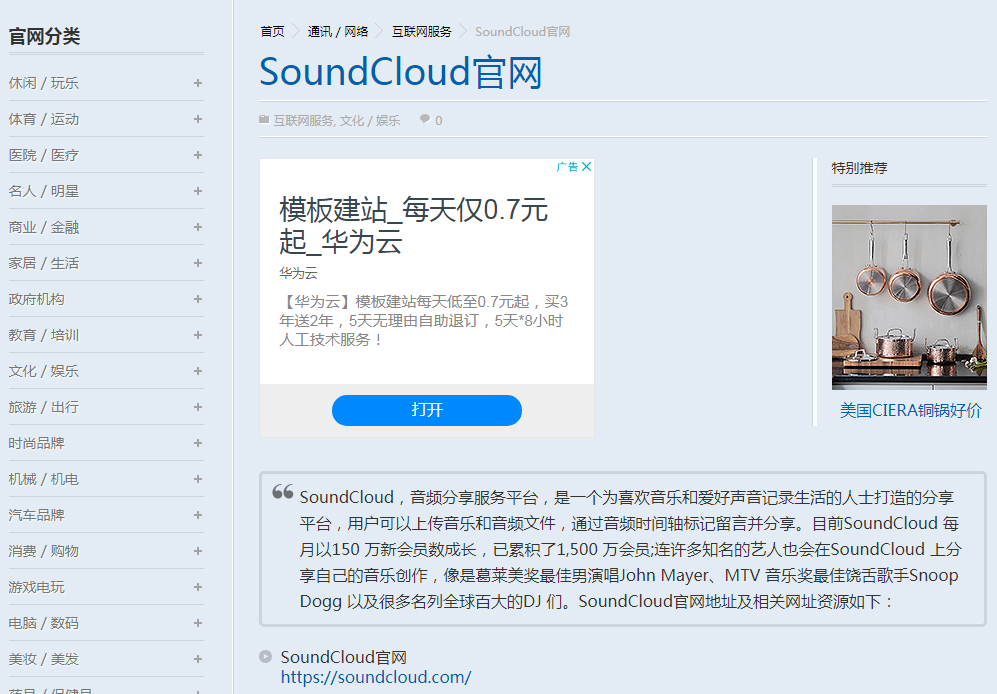This screenshot has width=997, height=694.
Task: Expand the 游戏电玩 category
Action: pyautogui.click(x=198, y=587)
